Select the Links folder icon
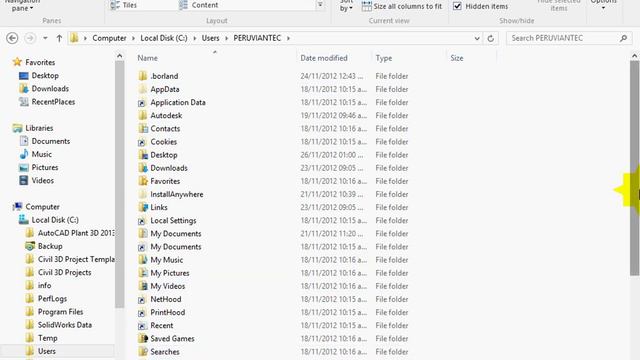Image resolution: width=640 pixels, height=360 pixels. (142, 207)
